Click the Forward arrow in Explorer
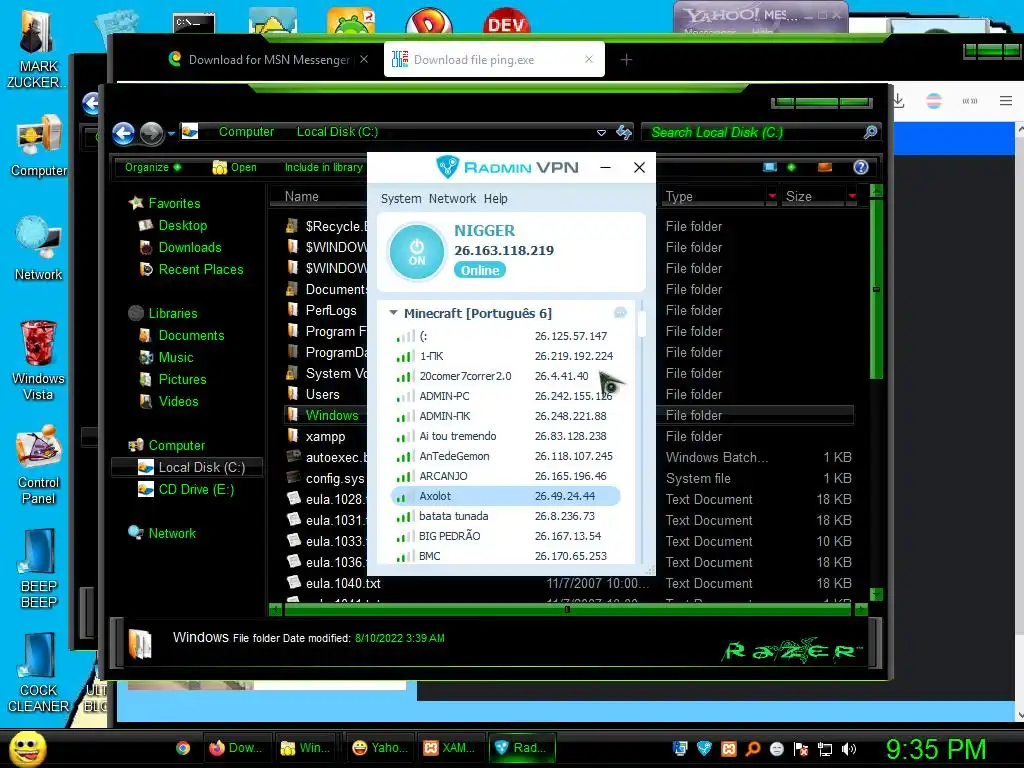The height and width of the screenshot is (768, 1024). click(x=152, y=133)
